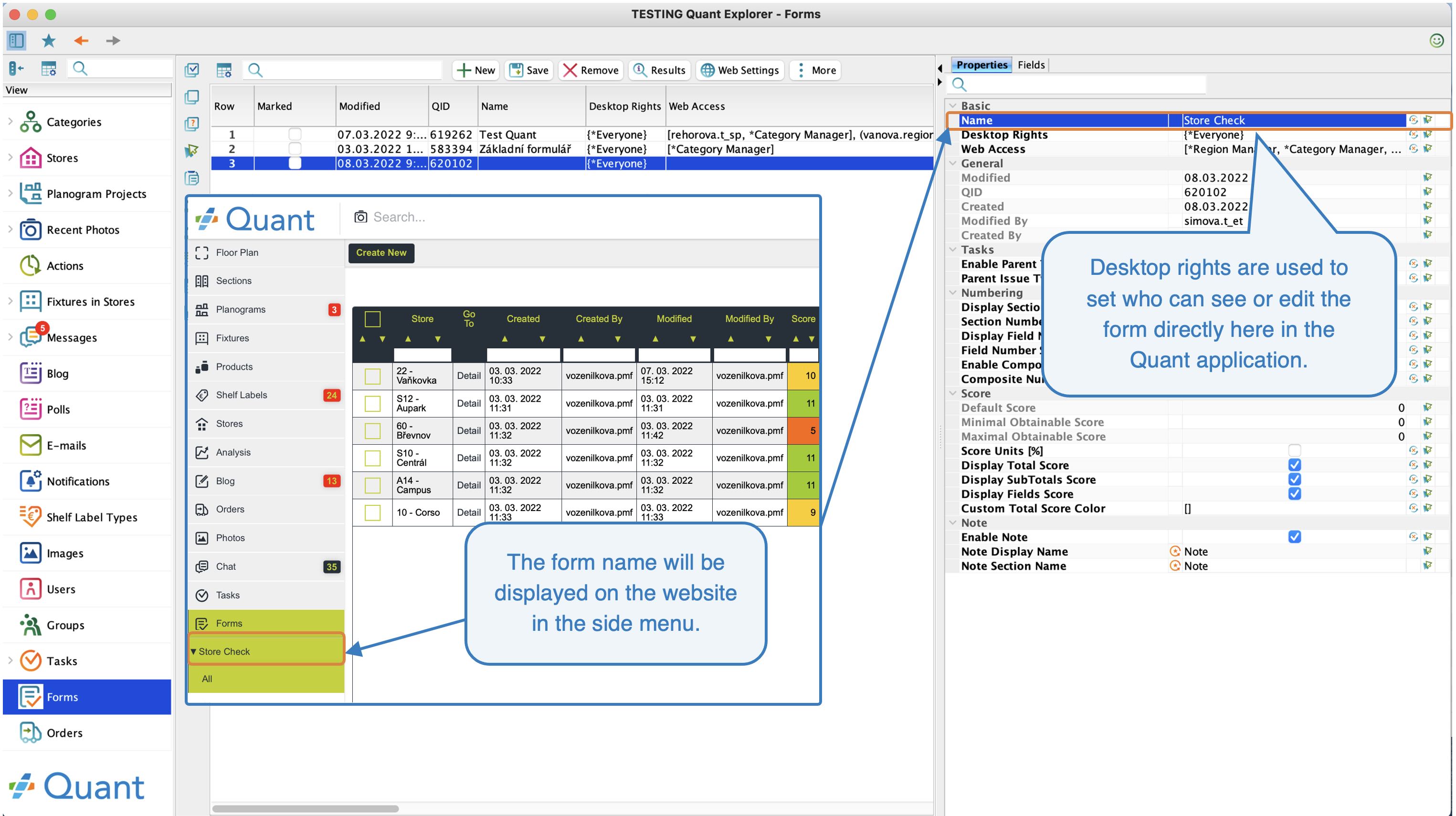Open Orders in the left sidebar
The image size is (1456, 816).
coord(64,733)
